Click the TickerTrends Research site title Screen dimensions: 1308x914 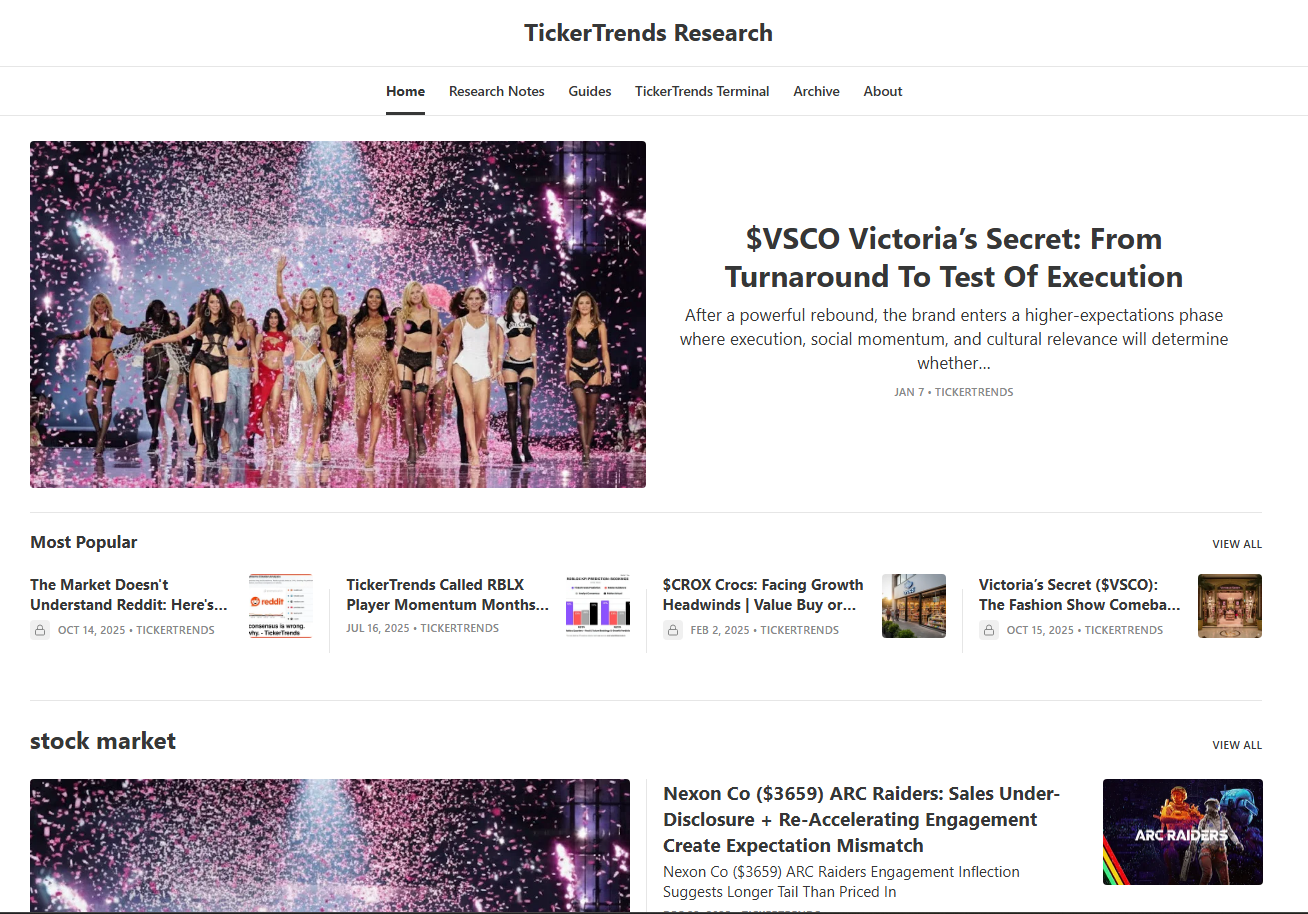pyautogui.click(x=648, y=33)
